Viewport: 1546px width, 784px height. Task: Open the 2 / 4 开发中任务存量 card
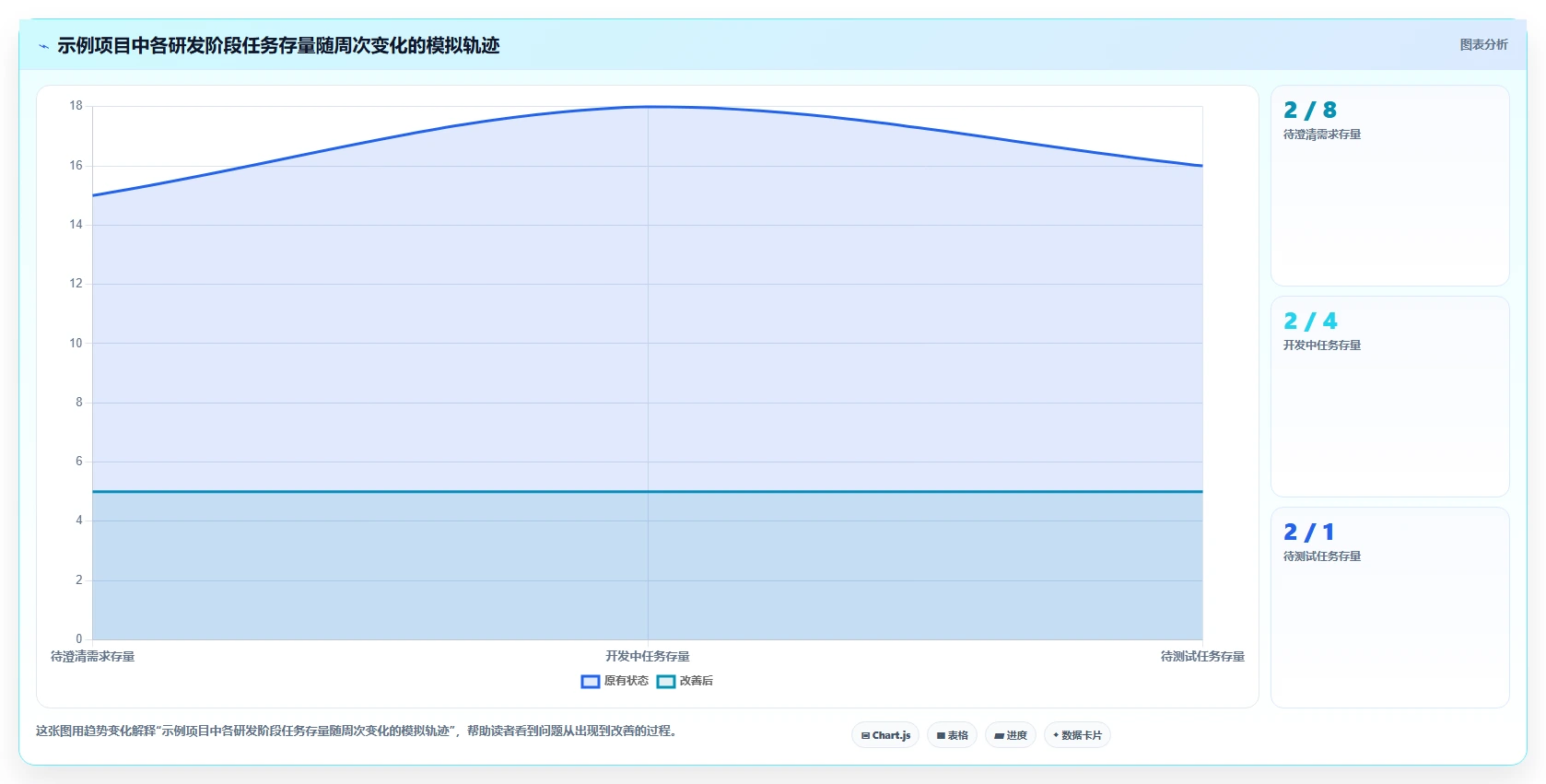1389,396
